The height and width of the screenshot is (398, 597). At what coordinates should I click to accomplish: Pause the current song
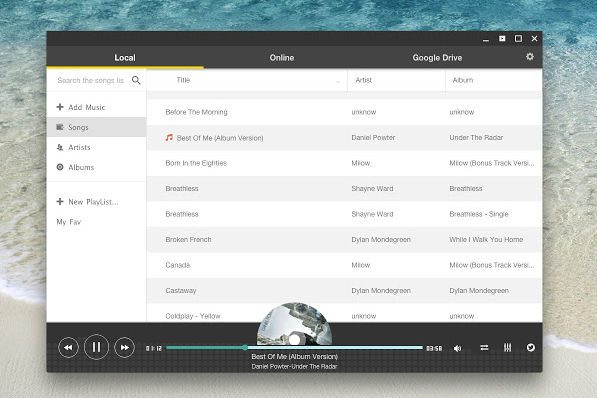point(96,347)
